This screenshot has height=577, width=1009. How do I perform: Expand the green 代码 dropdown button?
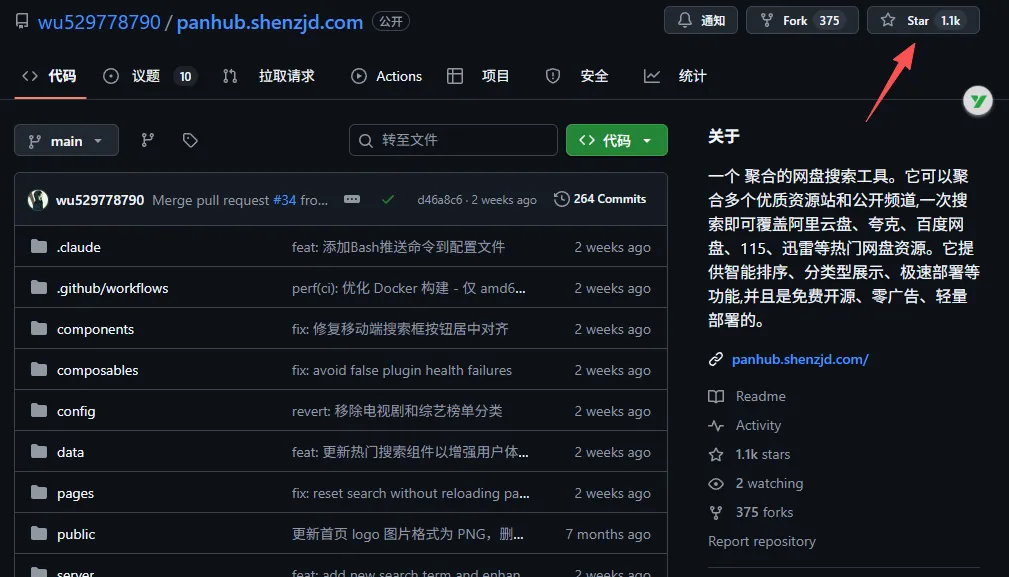616,140
